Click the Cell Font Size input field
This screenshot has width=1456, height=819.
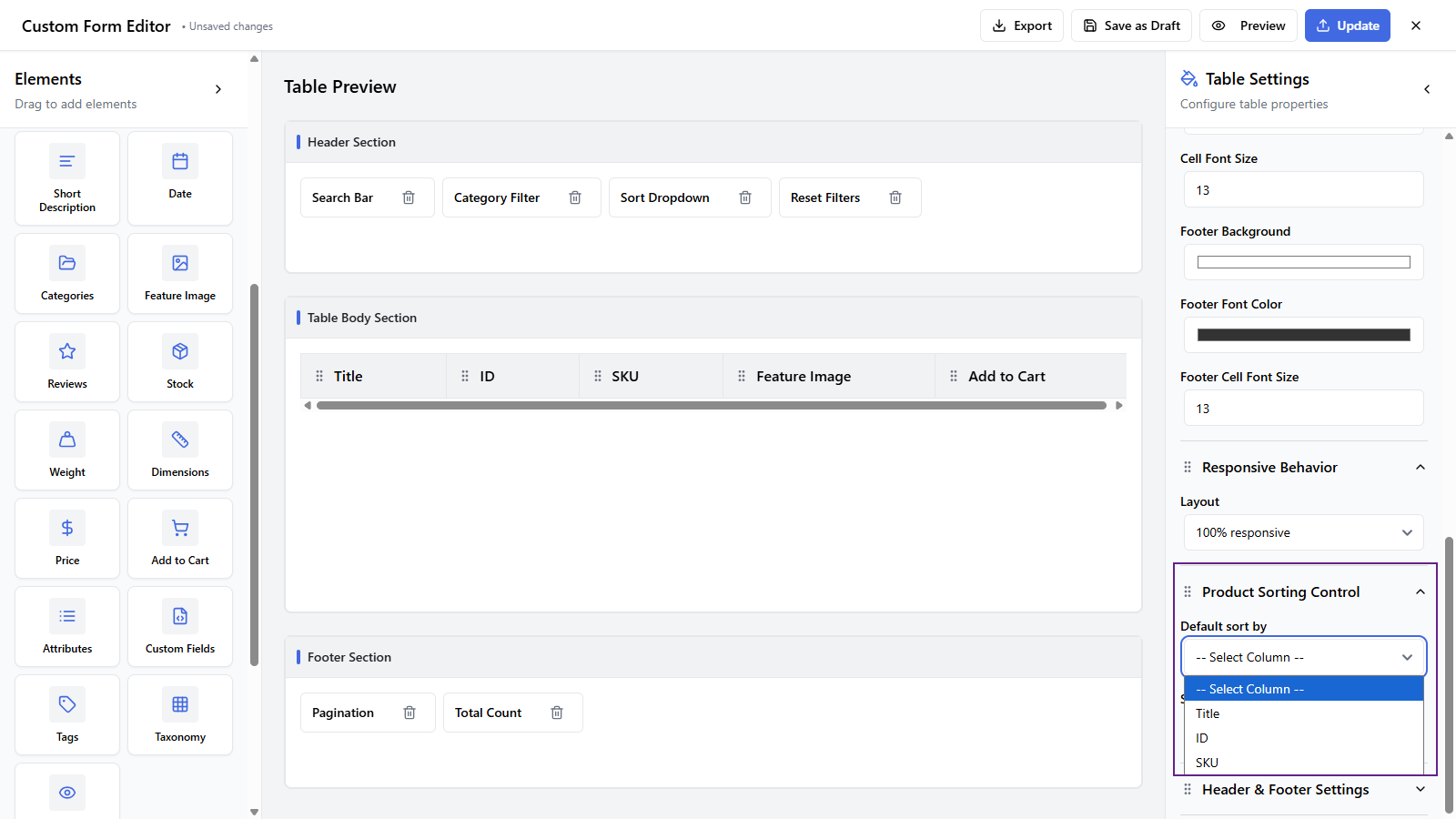1303,190
